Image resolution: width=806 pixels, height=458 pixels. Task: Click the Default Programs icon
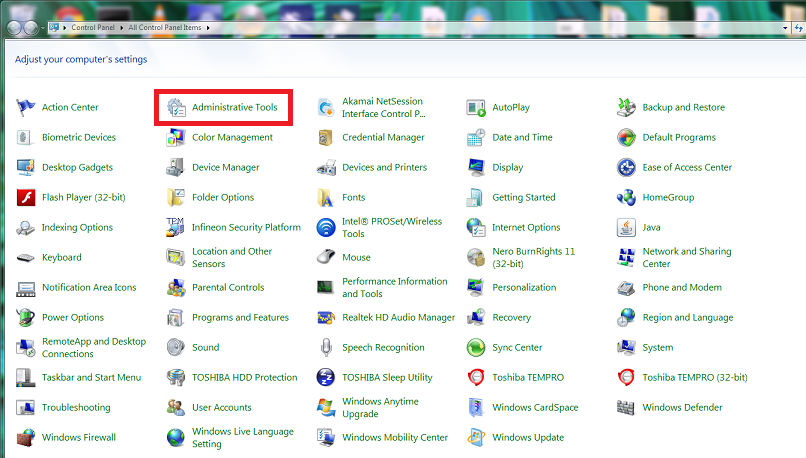click(626, 137)
